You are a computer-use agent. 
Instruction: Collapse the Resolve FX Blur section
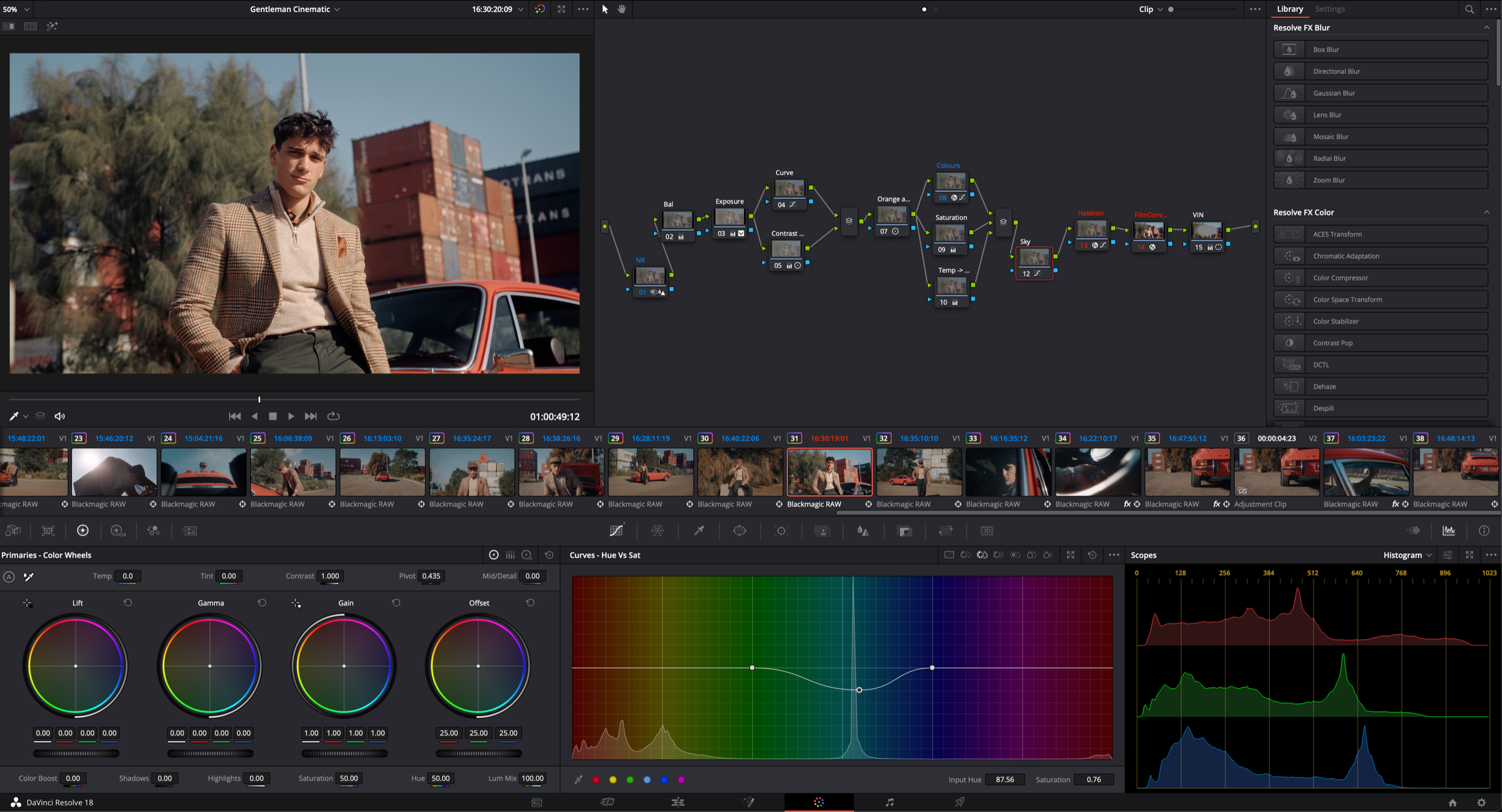1486,28
